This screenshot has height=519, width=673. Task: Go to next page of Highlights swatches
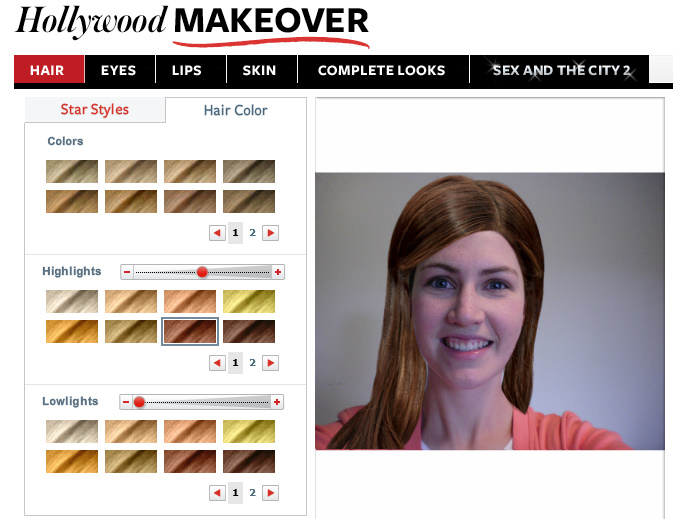click(x=270, y=363)
